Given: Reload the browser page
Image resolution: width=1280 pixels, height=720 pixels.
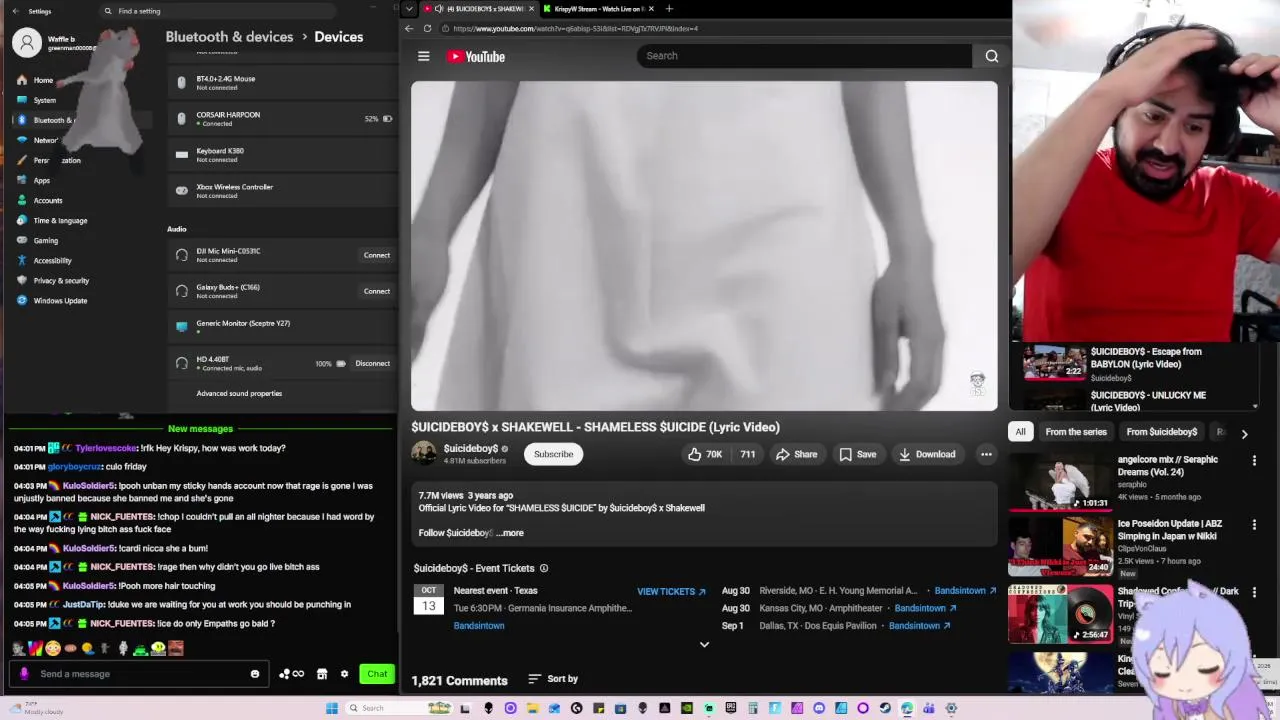Looking at the screenshot, I should (427, 28).
